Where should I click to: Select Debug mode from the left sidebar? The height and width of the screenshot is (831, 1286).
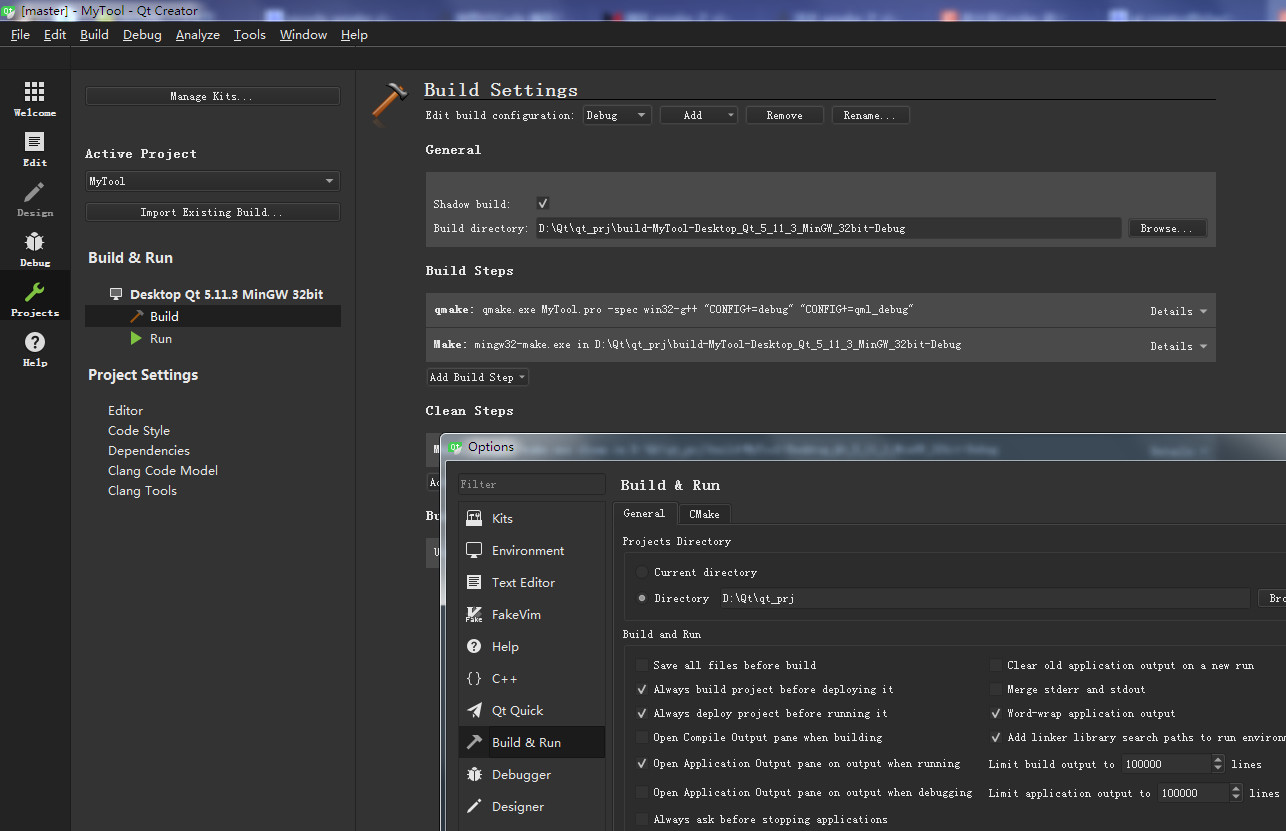[35, 248]
